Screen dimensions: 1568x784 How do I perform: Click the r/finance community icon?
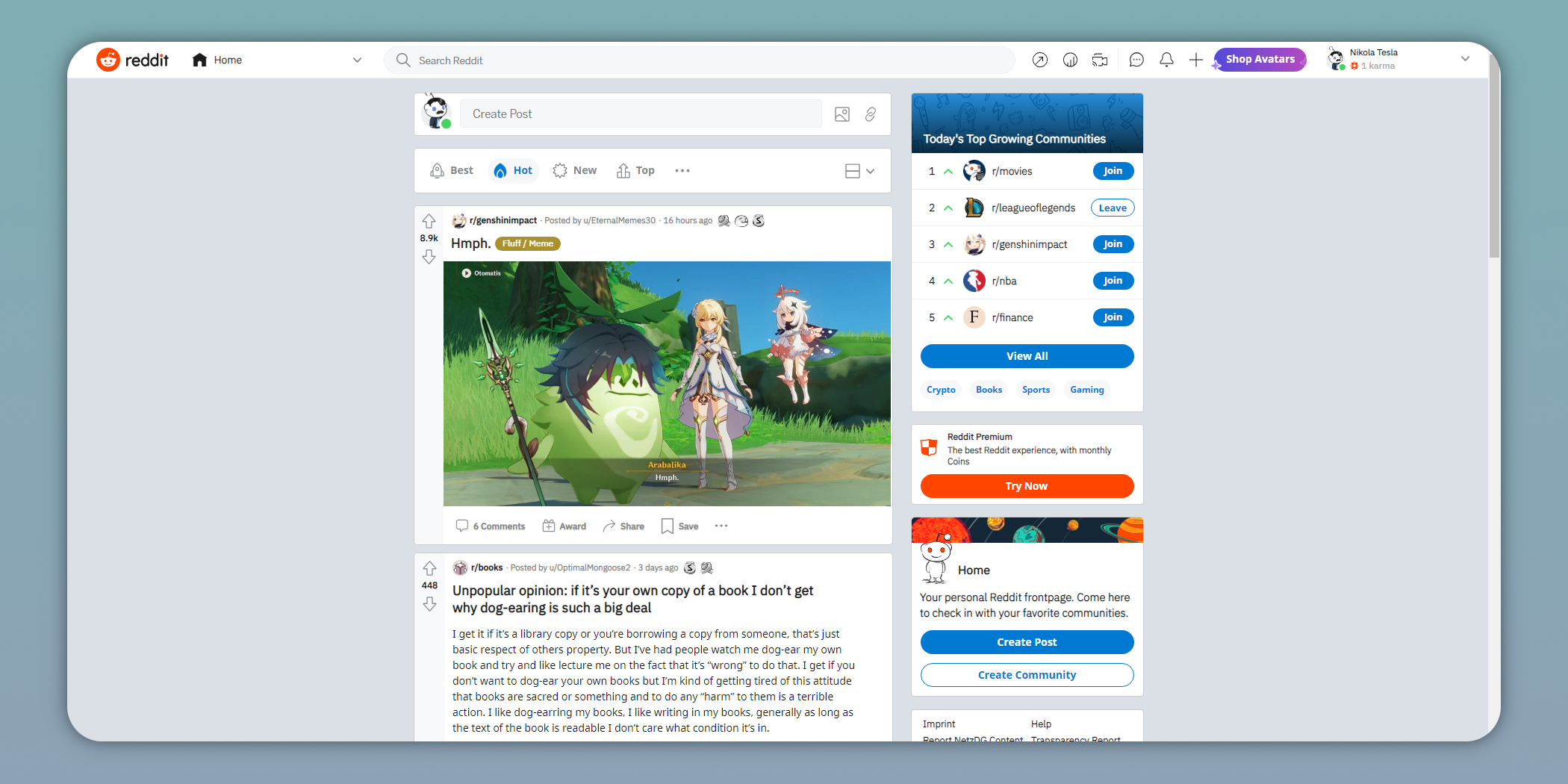974,317
